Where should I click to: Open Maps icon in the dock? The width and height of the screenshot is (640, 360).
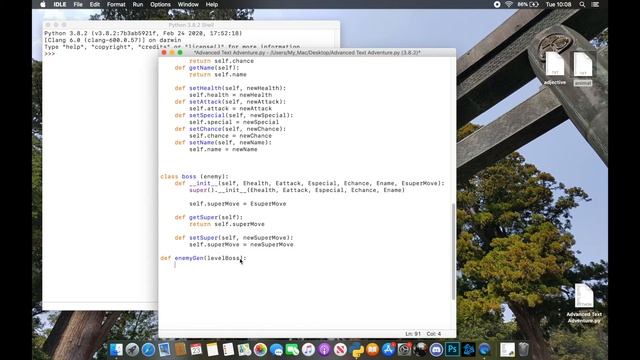[244, 349]
